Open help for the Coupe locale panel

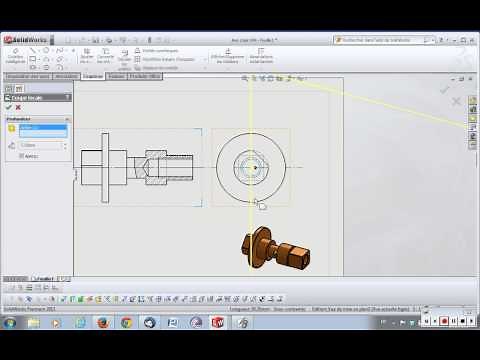[x=67, y=97]
